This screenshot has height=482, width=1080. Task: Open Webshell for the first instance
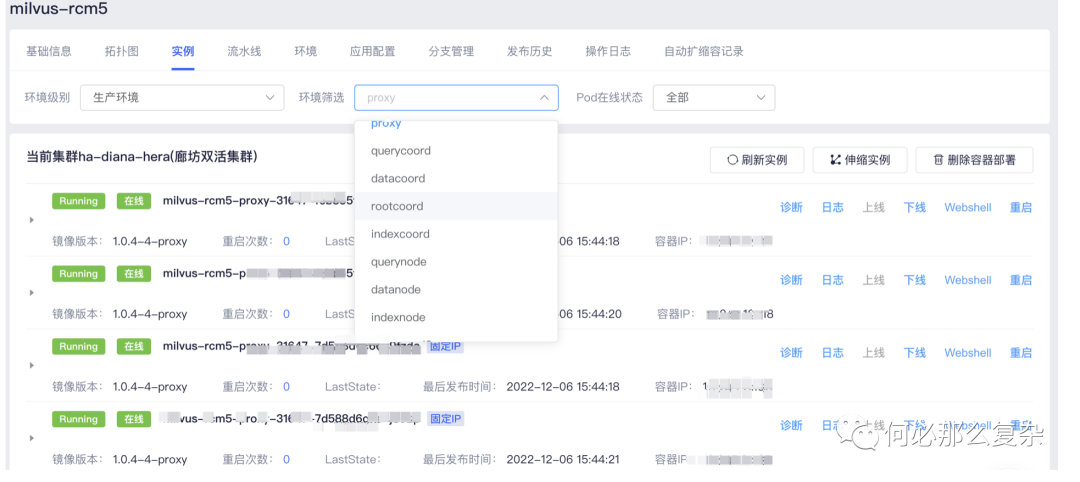coord(968,207)
